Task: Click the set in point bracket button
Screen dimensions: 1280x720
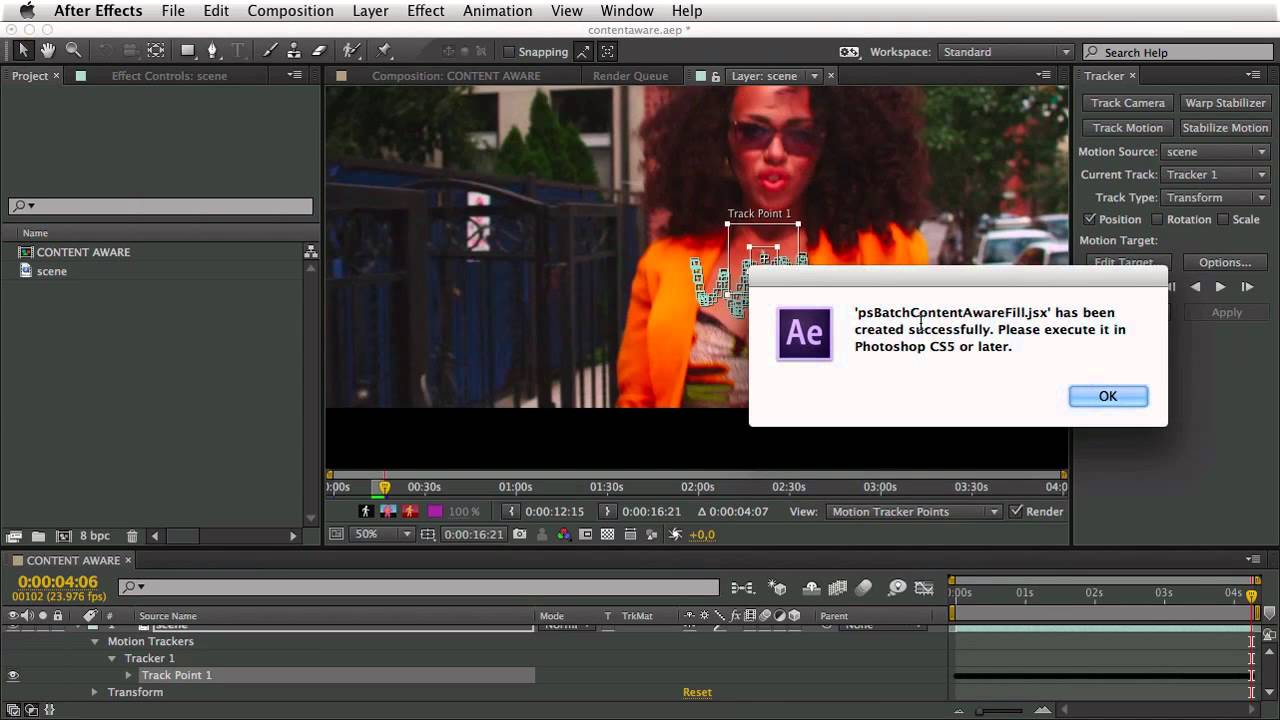Action: point(510,511)
